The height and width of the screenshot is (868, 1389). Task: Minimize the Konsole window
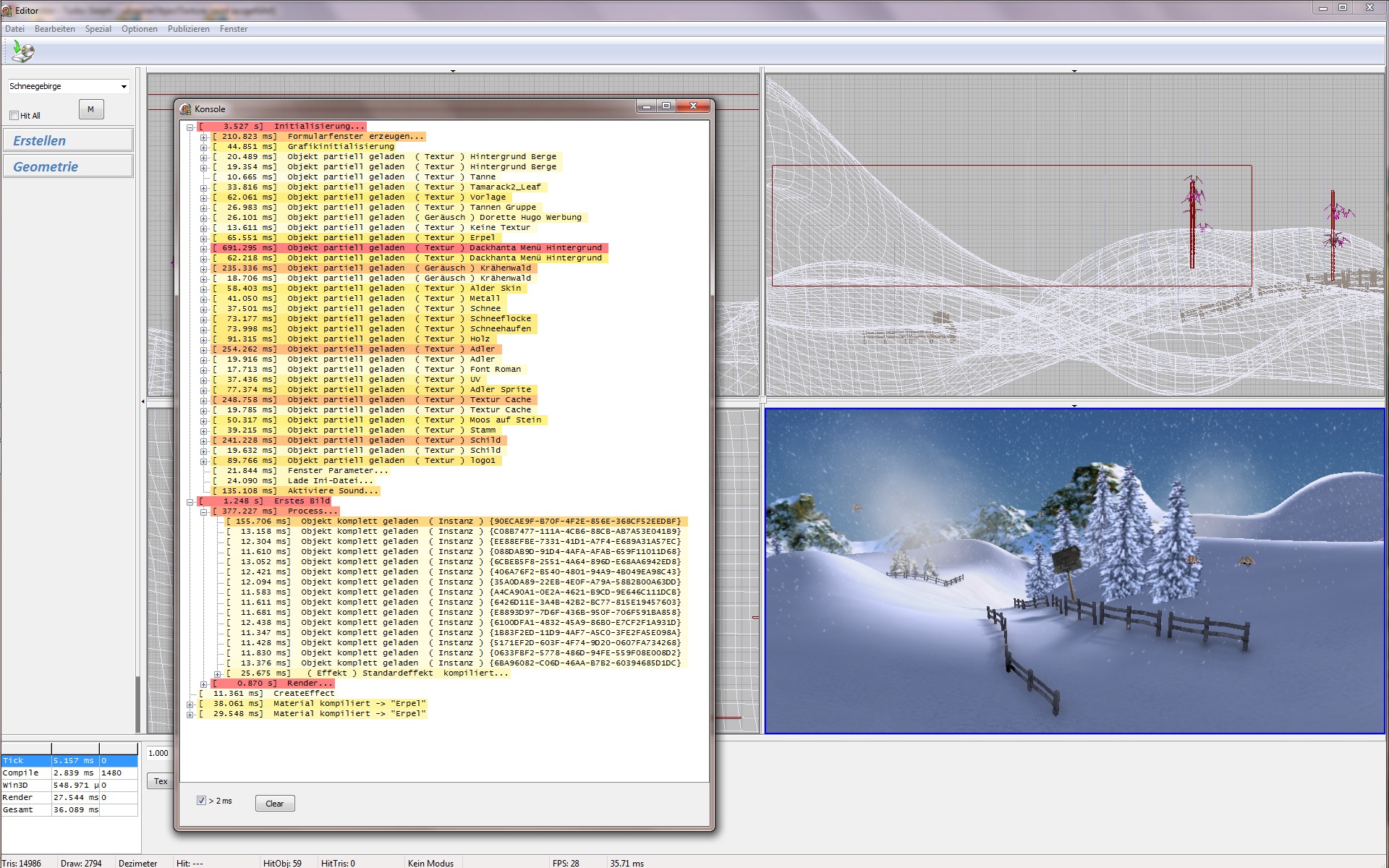pyautogui.click(x=647, y=106)
